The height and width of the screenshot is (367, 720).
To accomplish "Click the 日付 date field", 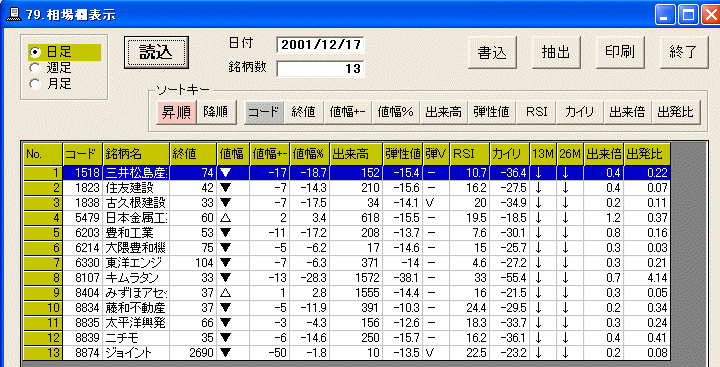I will click(320, 45).
